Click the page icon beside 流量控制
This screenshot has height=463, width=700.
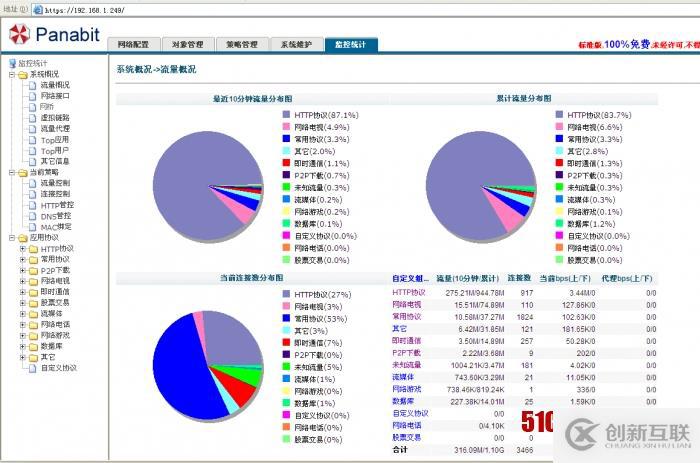[33, 183]
